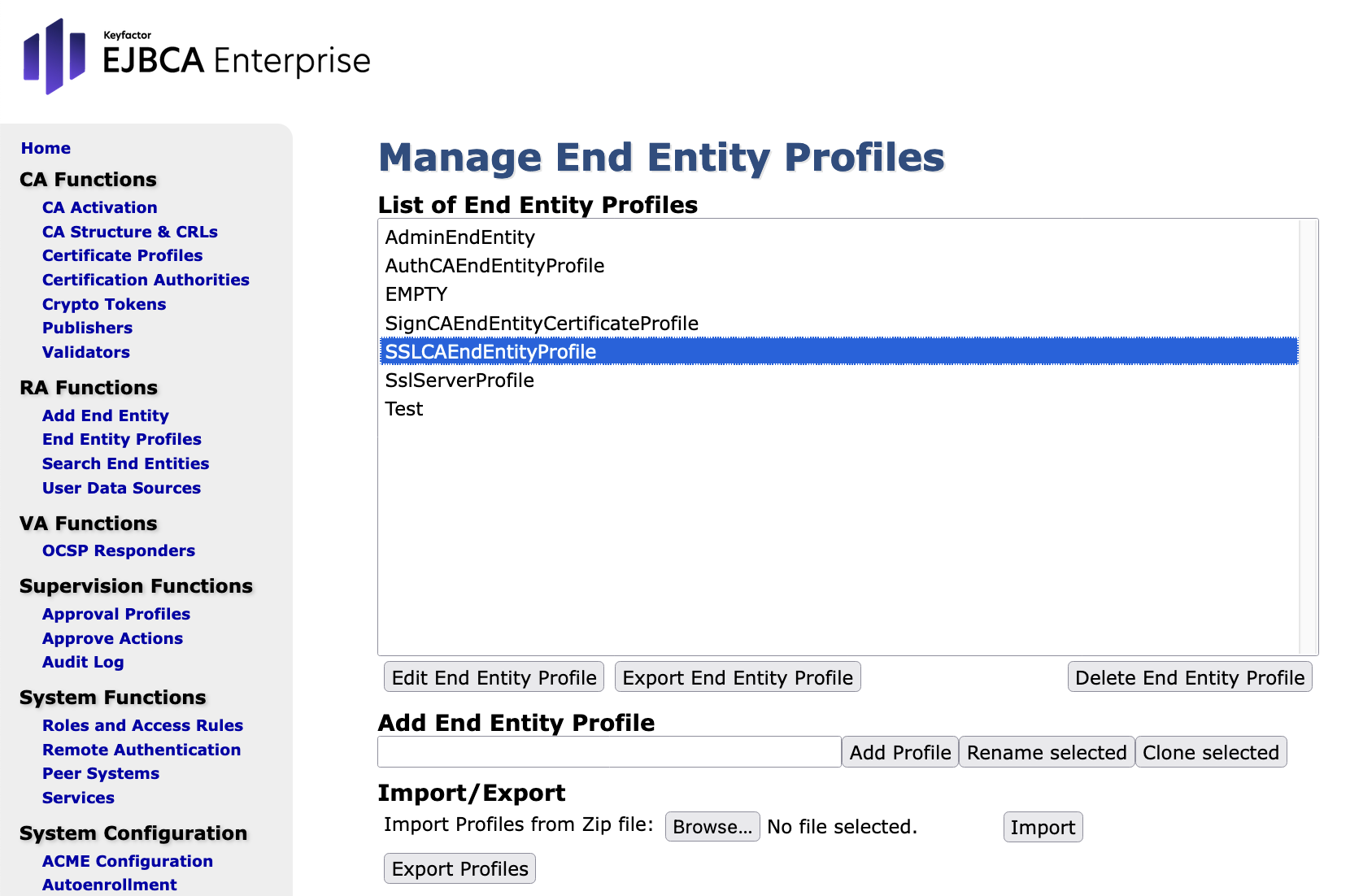Click Delete End Entity Profile button
Viewport: 1350px width, 896px height.
click(1189, 677)
